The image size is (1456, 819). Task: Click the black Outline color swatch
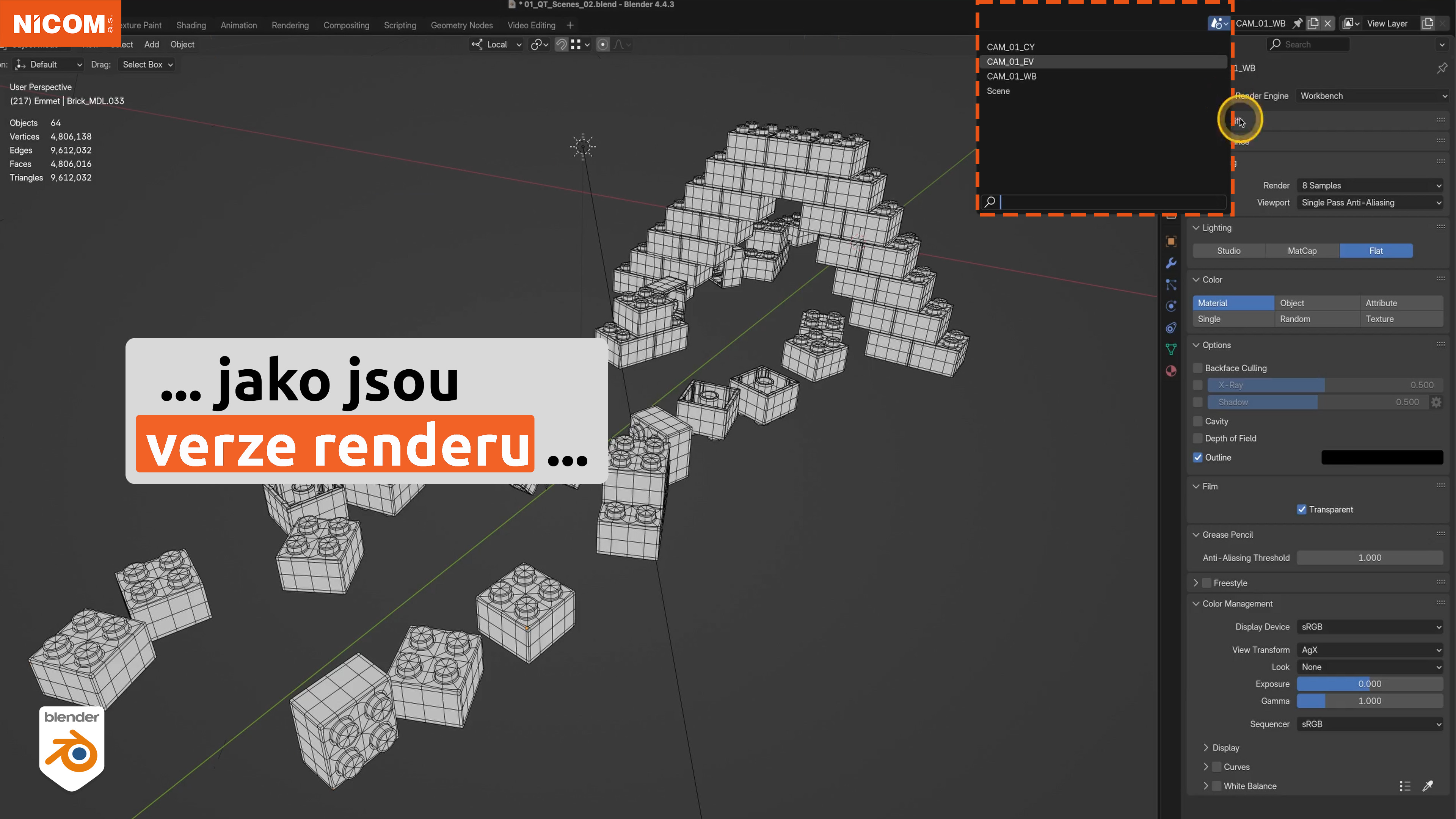pyautogui.click(x=1382, y=457)
